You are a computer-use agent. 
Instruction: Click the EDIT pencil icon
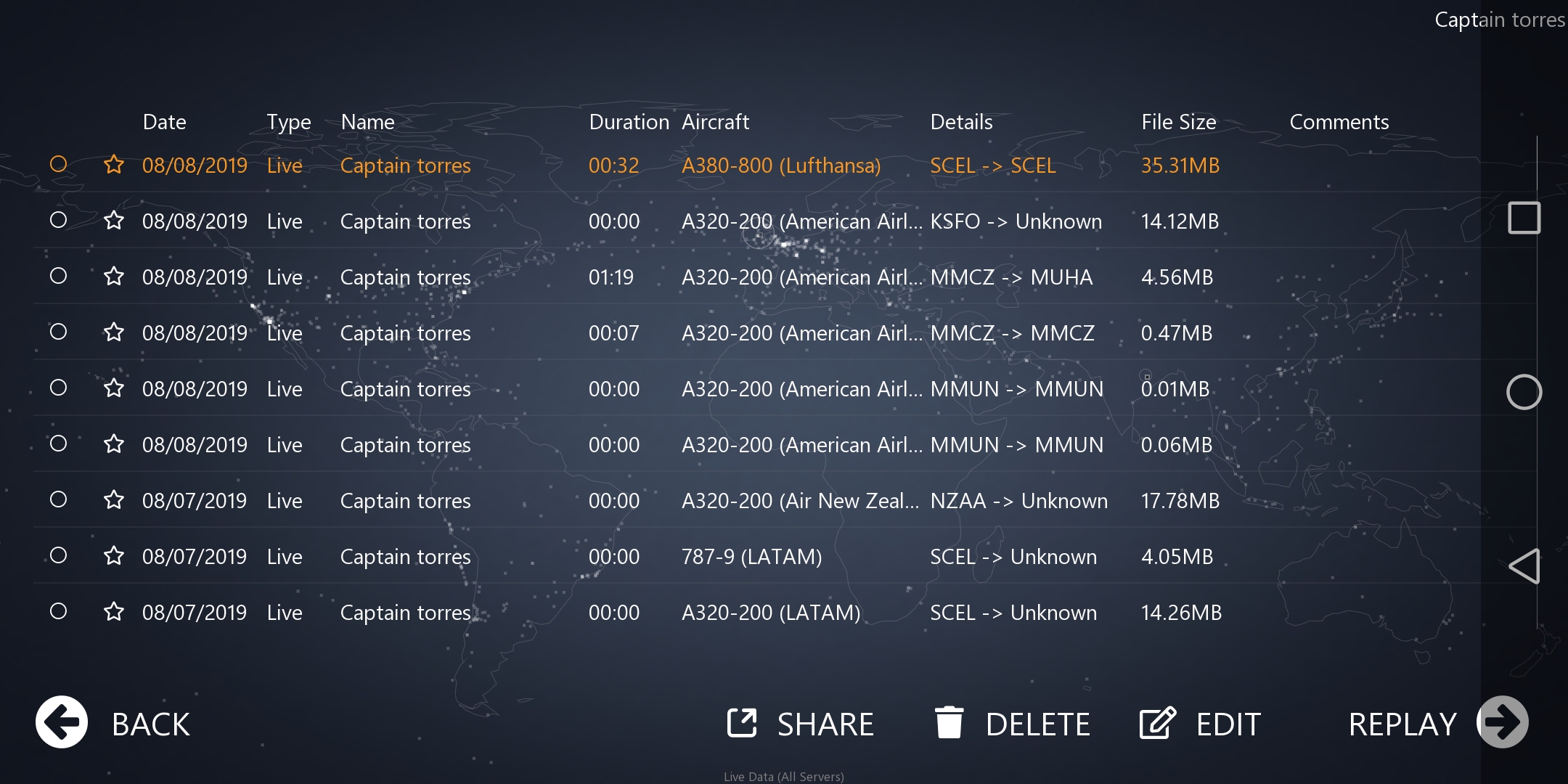tap(1157, 723)
